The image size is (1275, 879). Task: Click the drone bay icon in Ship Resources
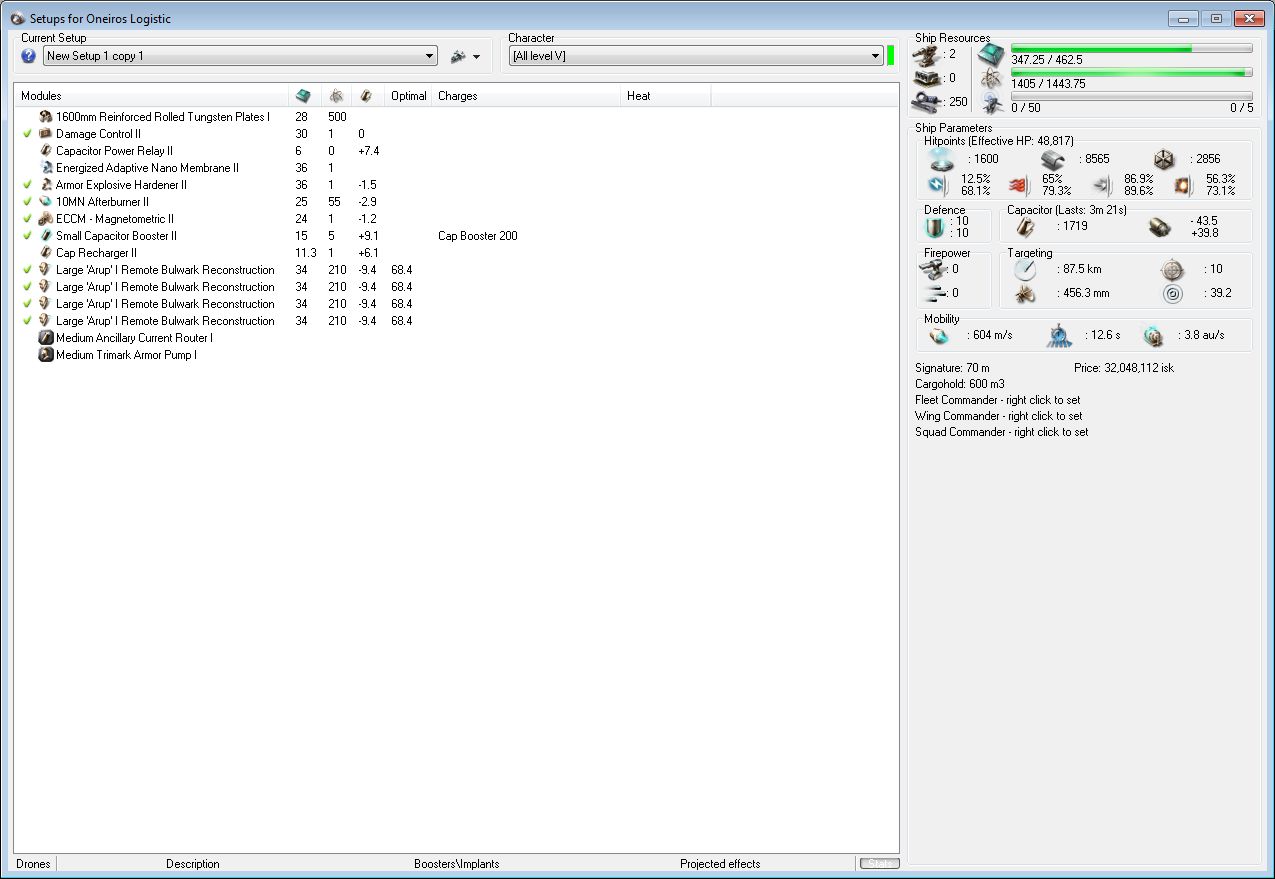991,102
